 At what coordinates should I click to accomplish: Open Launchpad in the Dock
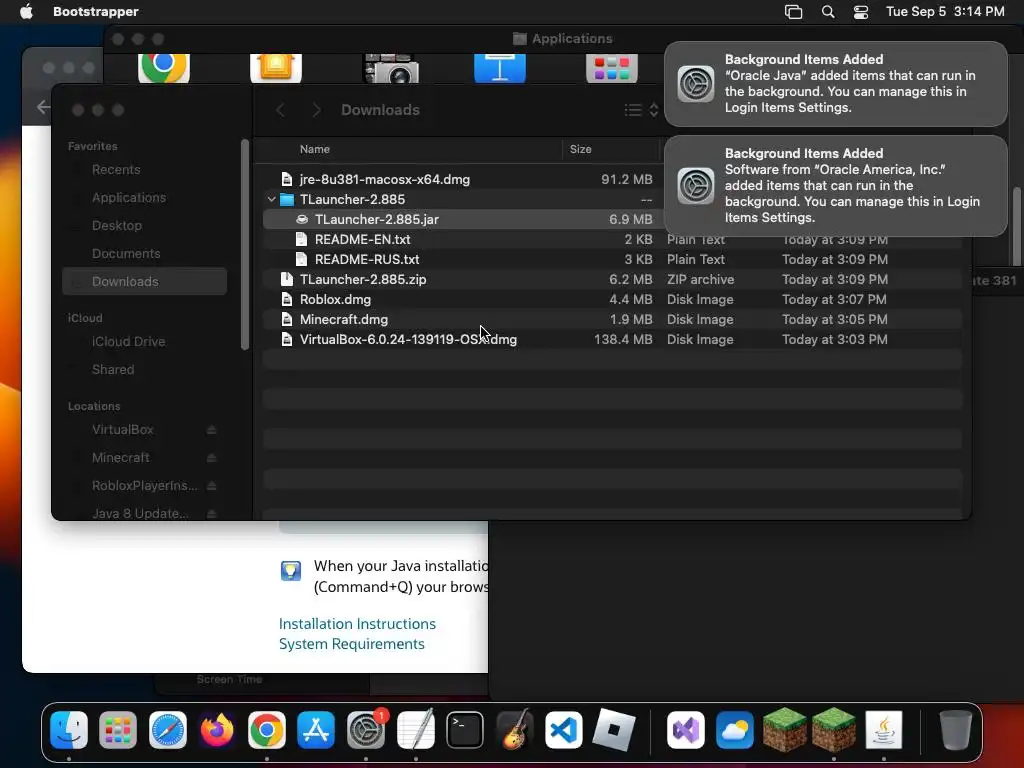coord(118,729)
